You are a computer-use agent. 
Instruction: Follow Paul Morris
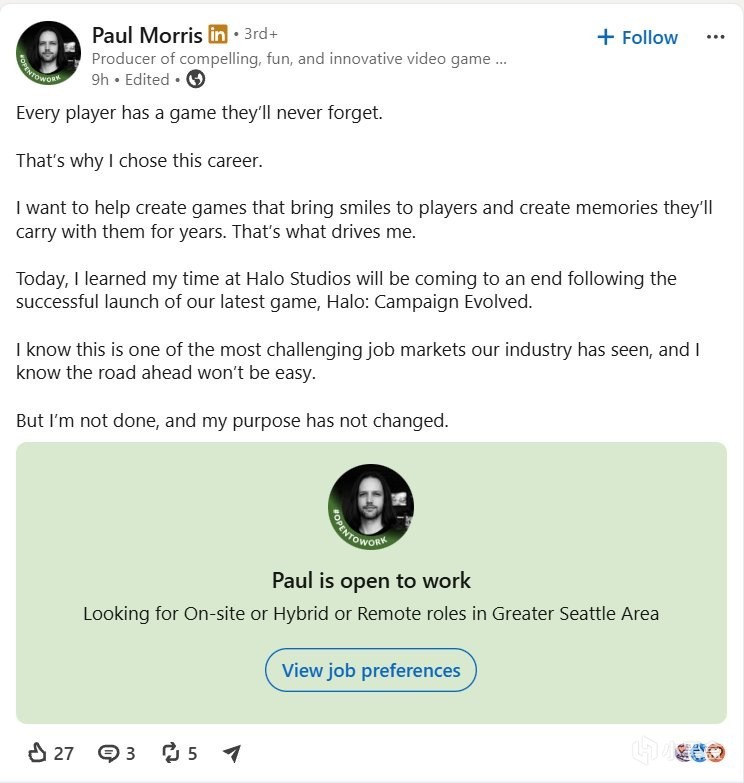(638, 37)
